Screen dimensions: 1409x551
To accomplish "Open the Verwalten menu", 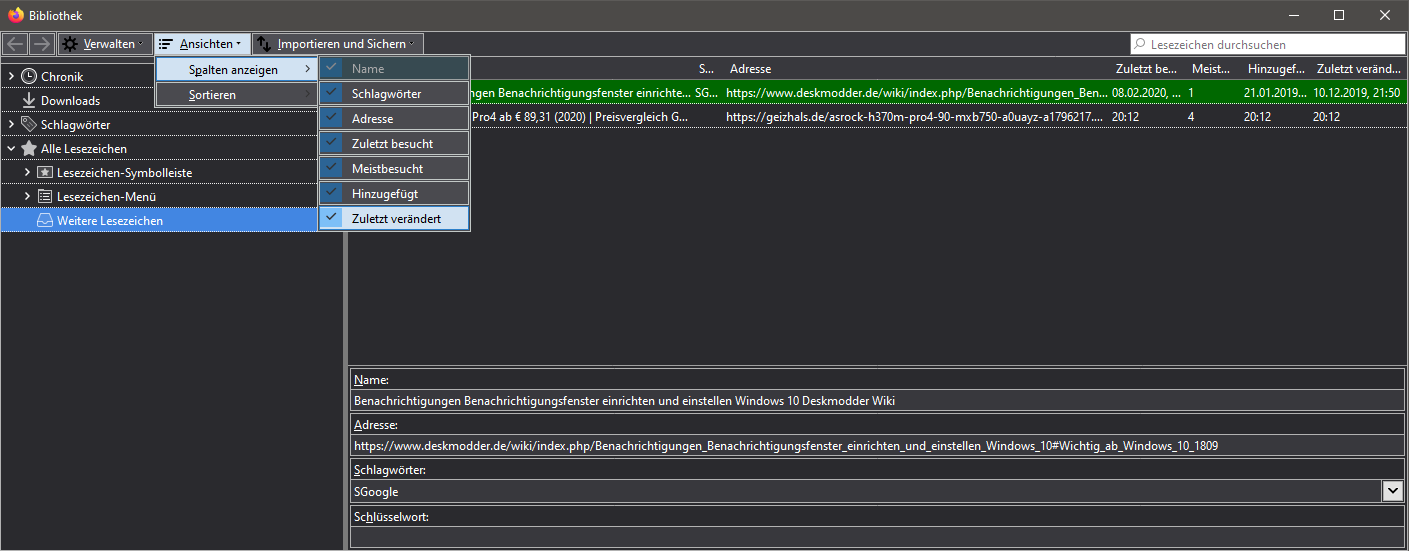I will pos(103,44).
